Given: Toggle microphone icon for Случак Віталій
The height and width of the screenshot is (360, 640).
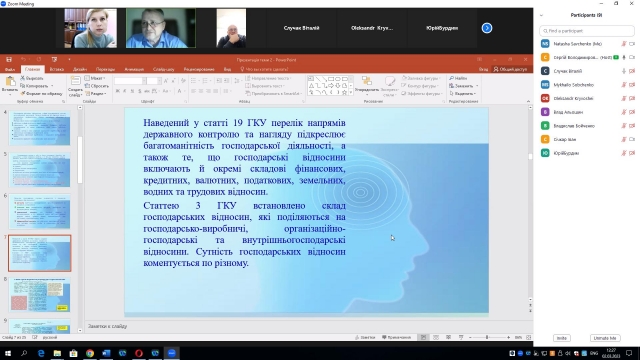Looking at the screenshot, I should pos(624,71).
